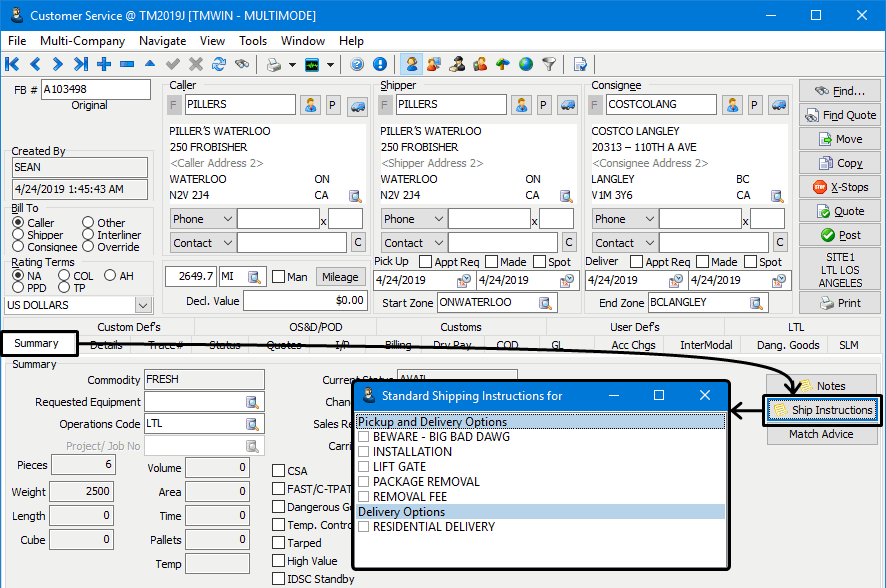Click into the Commodity field
Viewport: 886px width, 588px height.
tap(204, 380)
